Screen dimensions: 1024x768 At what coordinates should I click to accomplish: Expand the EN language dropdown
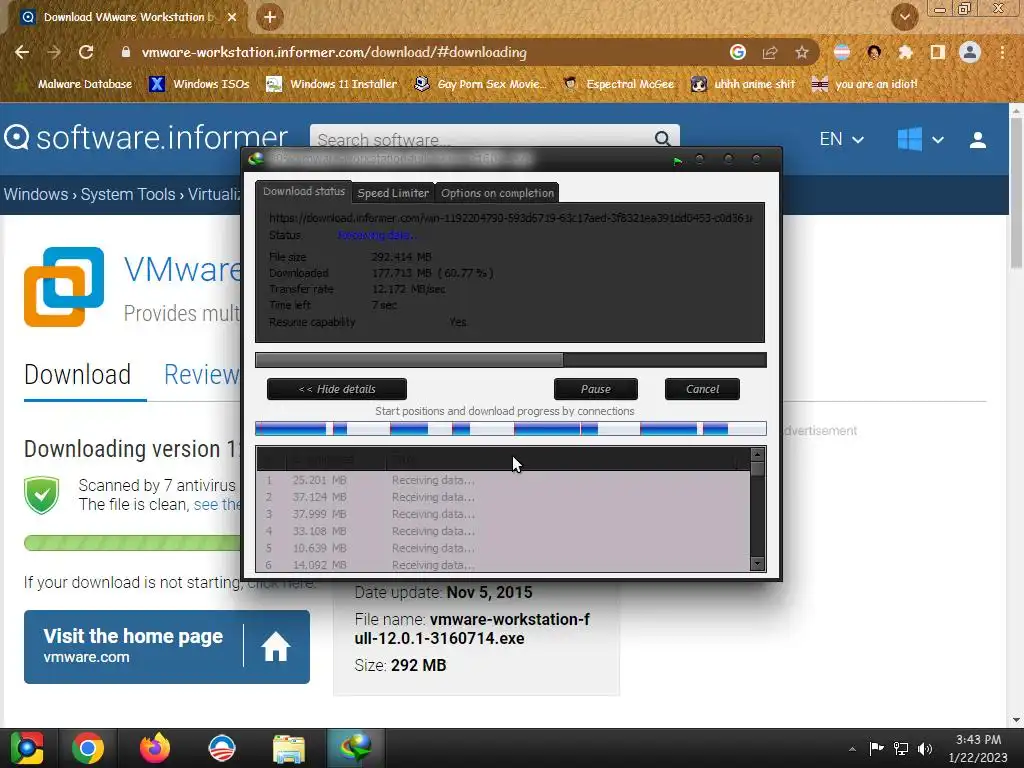(x=842, y=139)
